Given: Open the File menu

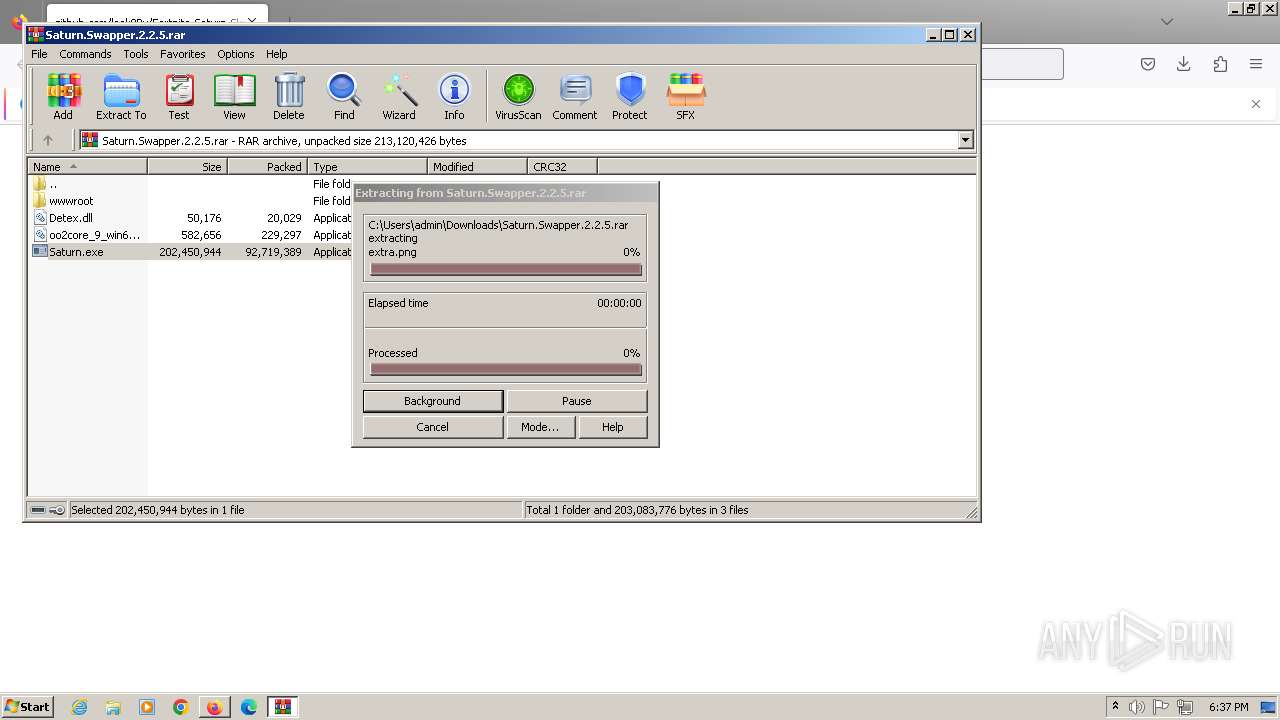Looking at the screenshot, I should pyautogui.click(x=39, y=54).
